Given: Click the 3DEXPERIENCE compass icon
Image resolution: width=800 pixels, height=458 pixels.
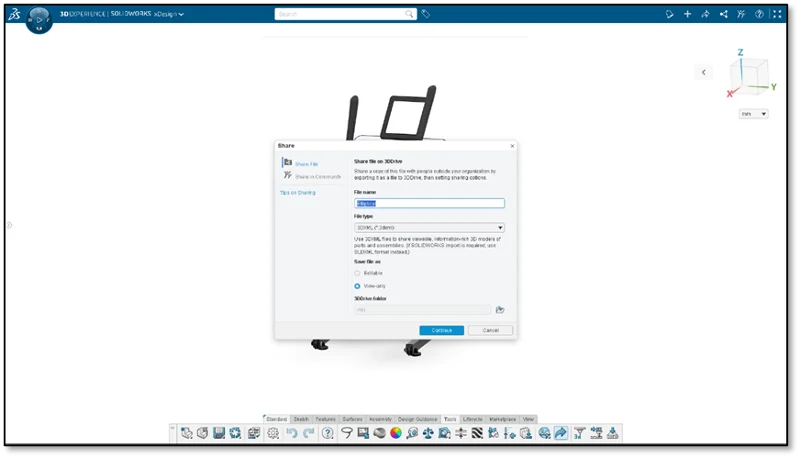Looking at the screenshot, I should click(39, 19).
